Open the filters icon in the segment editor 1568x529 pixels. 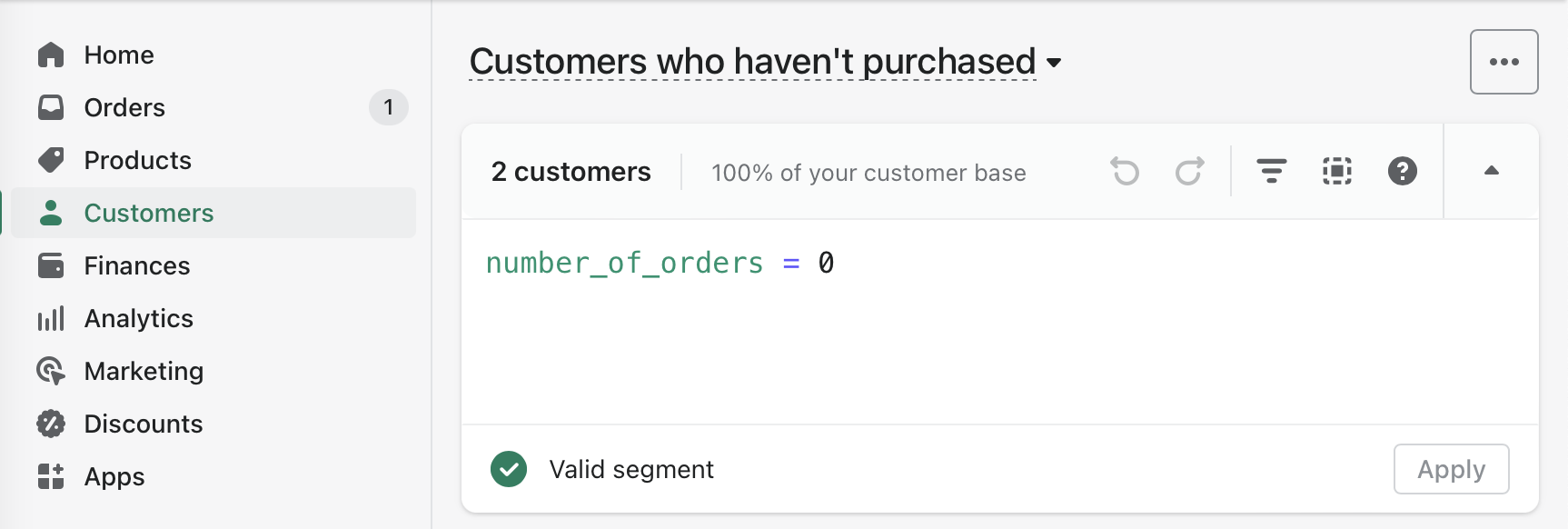[1271, 171]
